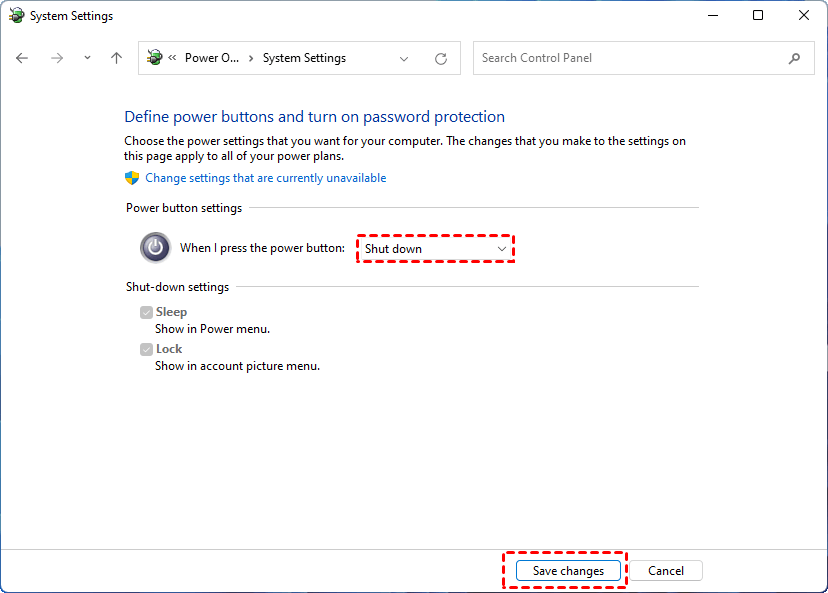828x593 pixels.
Task: Open the recent locations dropdown arrow
Action: [x=88, y=58]
